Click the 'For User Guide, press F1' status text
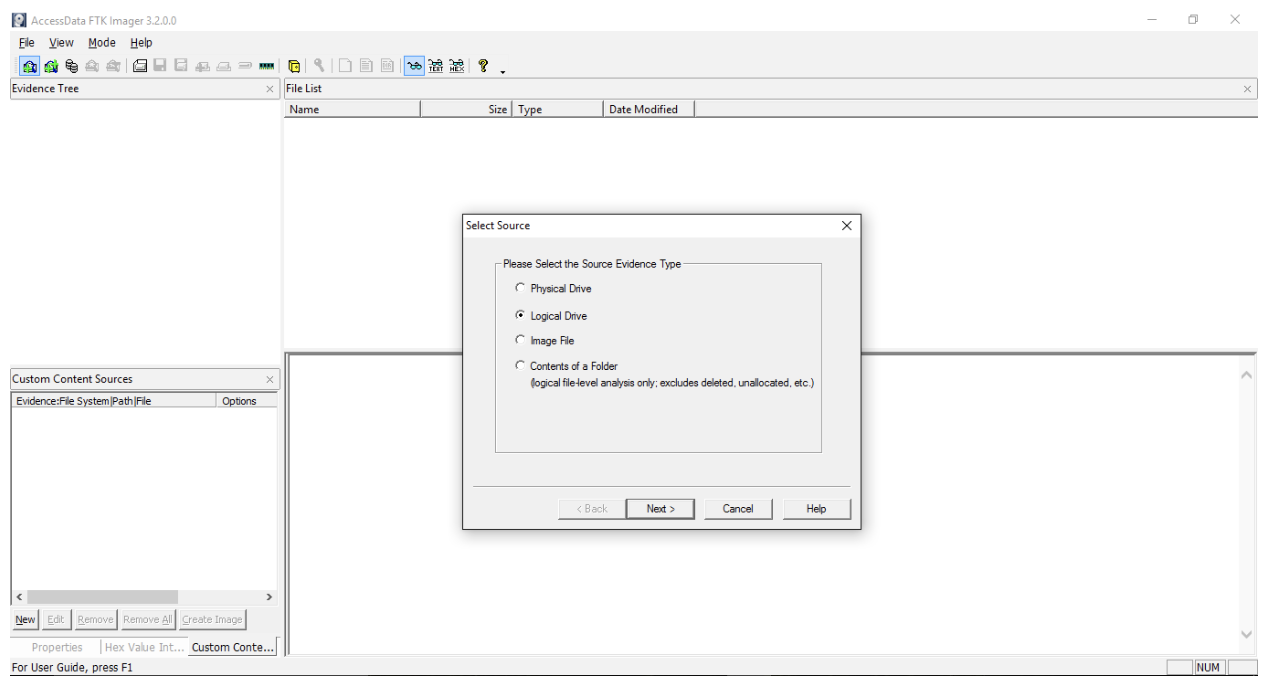This screenshot has width=1266, height=692. [x=71, y=668]
